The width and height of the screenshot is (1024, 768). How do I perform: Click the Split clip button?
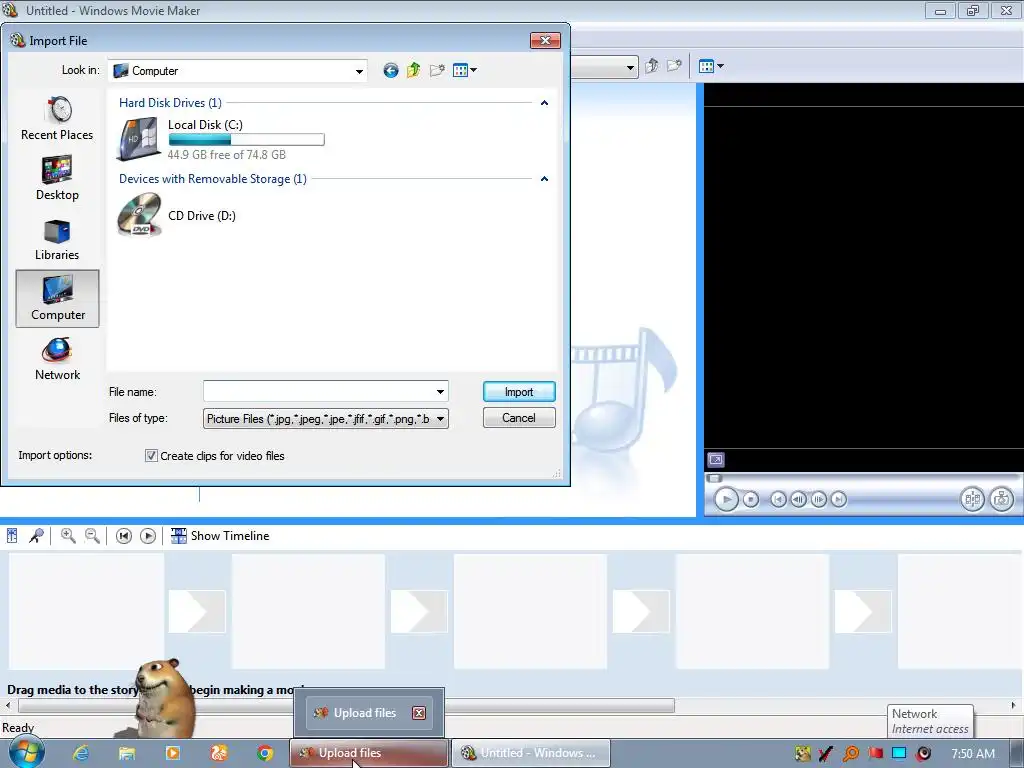tap(972, 500)
